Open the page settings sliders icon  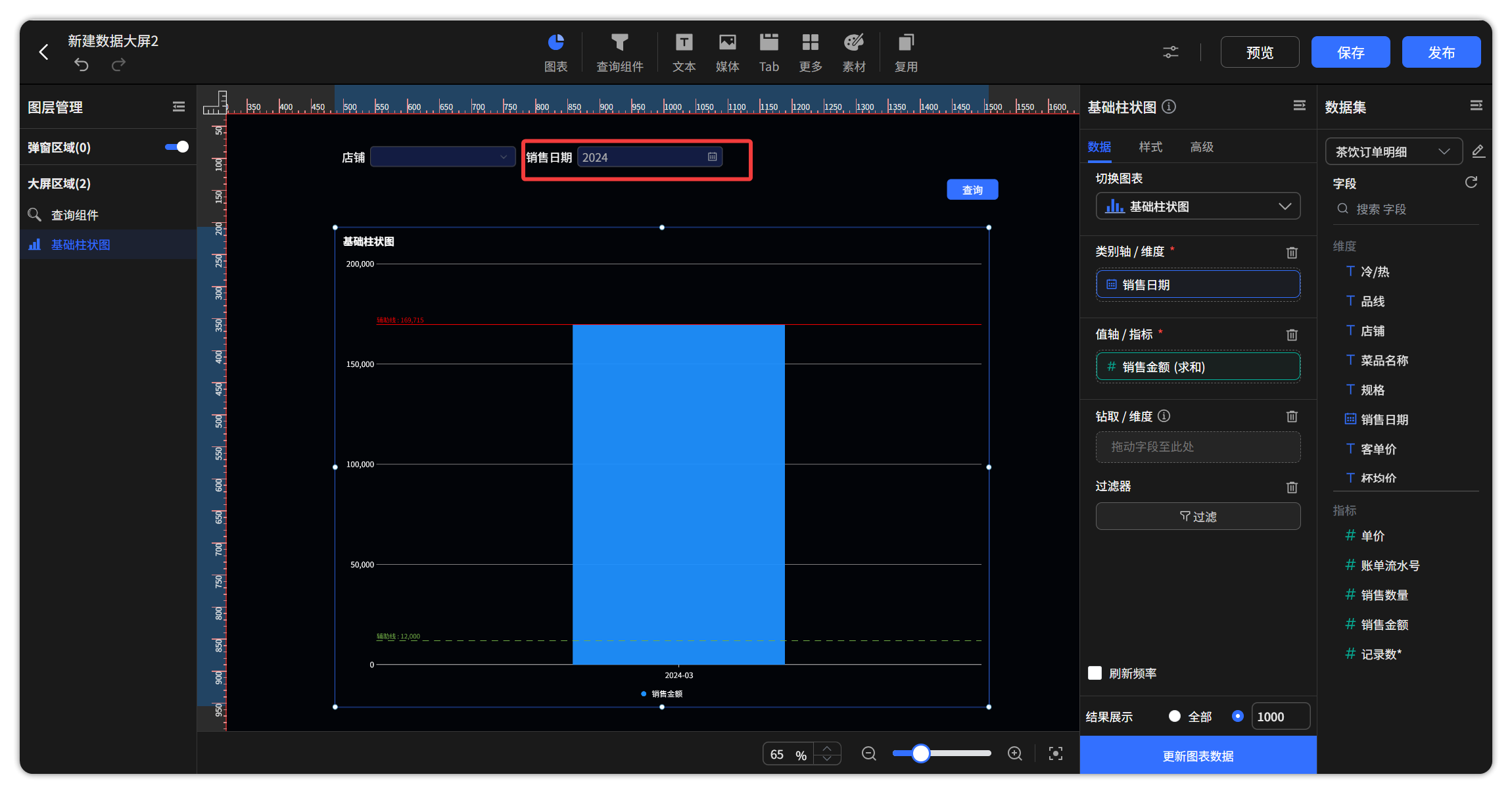tap(1170, 52)
